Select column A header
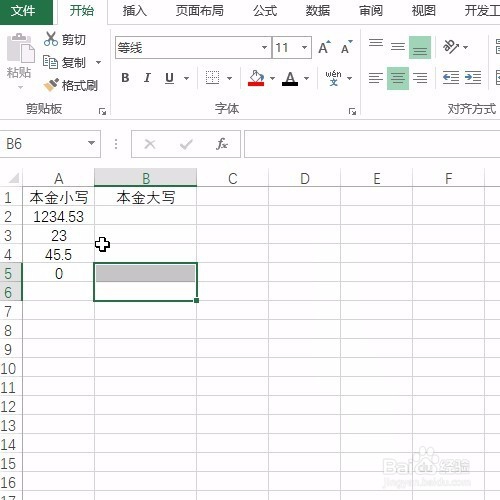The height and width of the screenshot is (500, 500). pyautogui.click(x=59, y=178)
